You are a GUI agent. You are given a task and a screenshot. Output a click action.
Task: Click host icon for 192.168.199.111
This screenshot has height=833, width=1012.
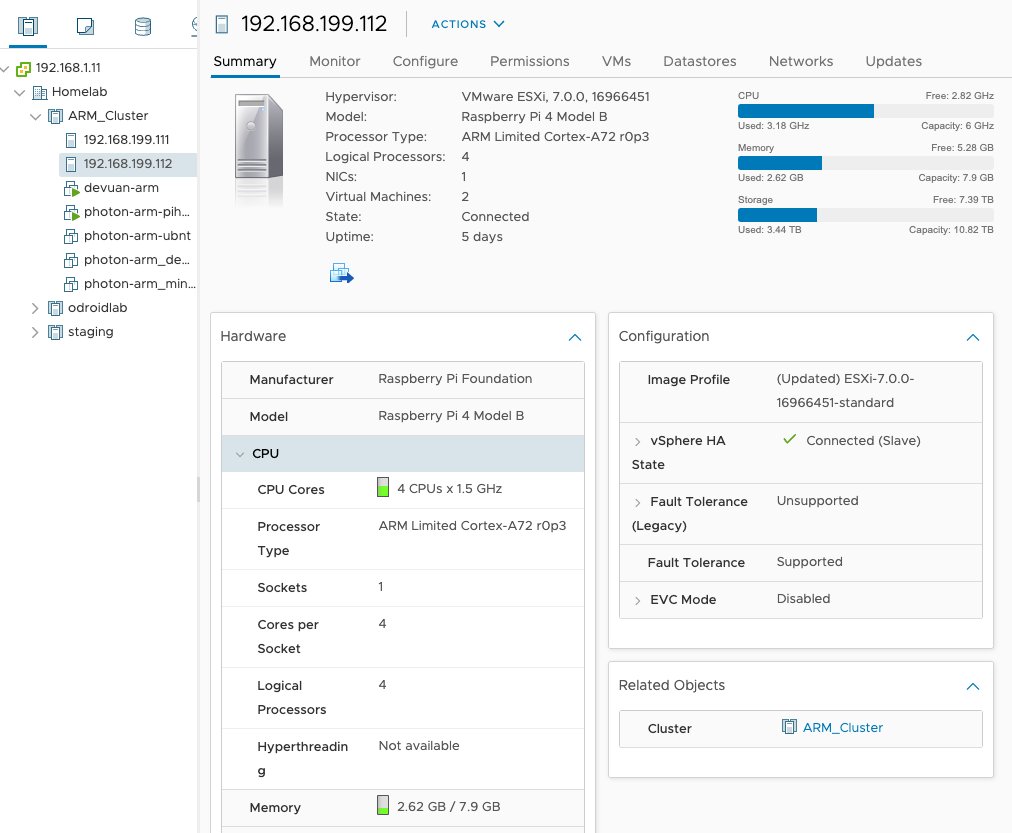point(71,140)
